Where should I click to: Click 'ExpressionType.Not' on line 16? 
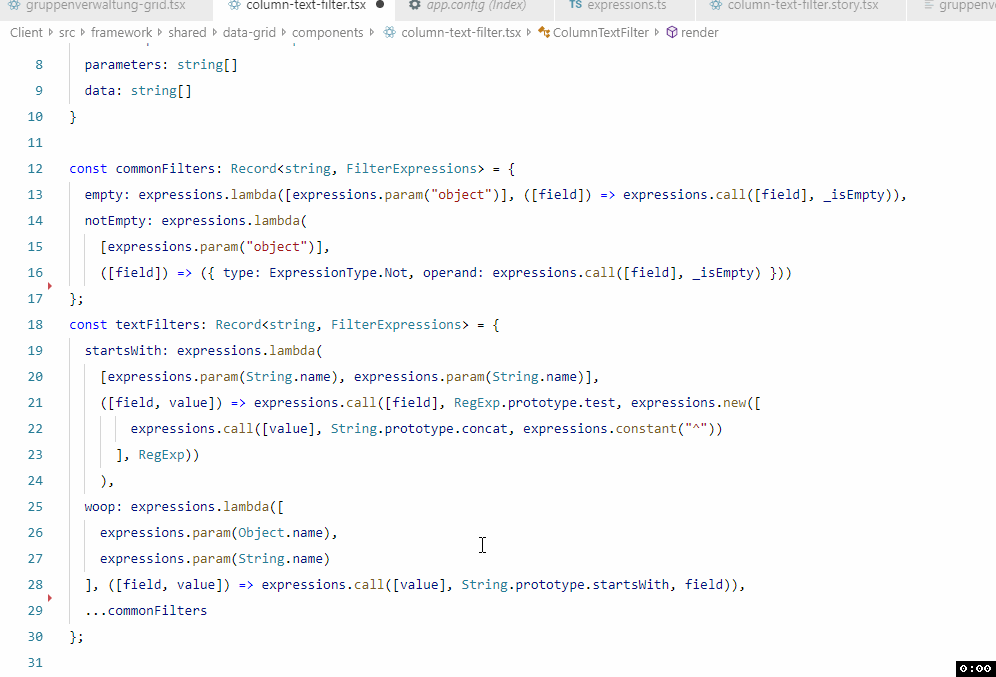[x=338, y=273]
